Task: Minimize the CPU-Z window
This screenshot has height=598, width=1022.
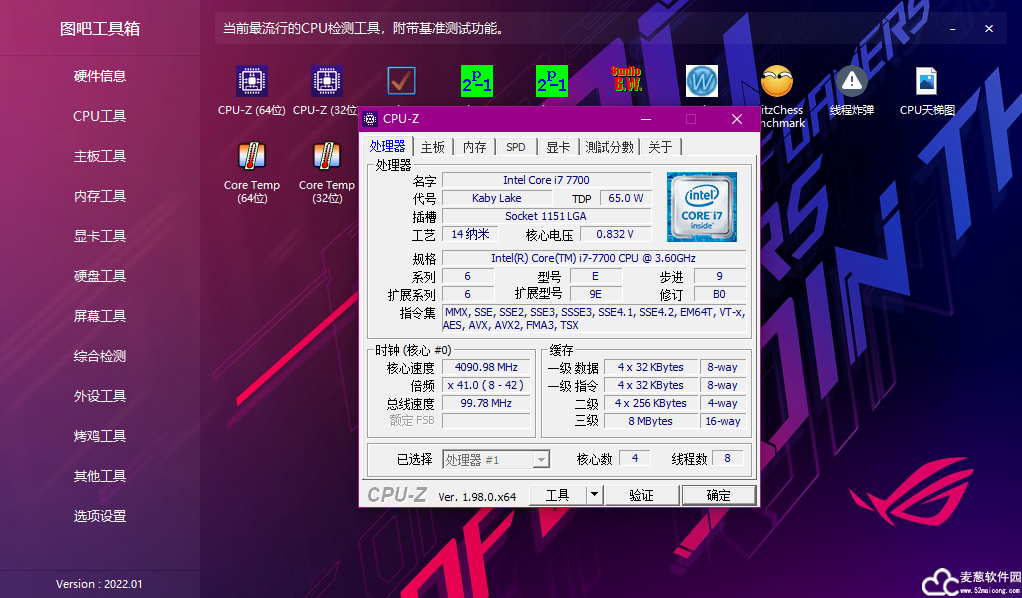Action: pyautogui.click(x=646, y=119)
